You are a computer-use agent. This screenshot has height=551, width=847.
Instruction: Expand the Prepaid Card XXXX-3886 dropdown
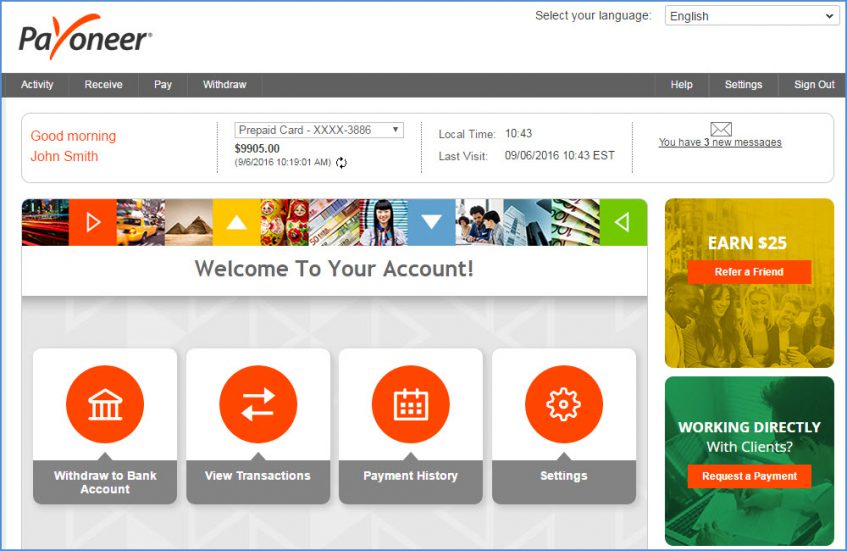[x=319, y=130]
